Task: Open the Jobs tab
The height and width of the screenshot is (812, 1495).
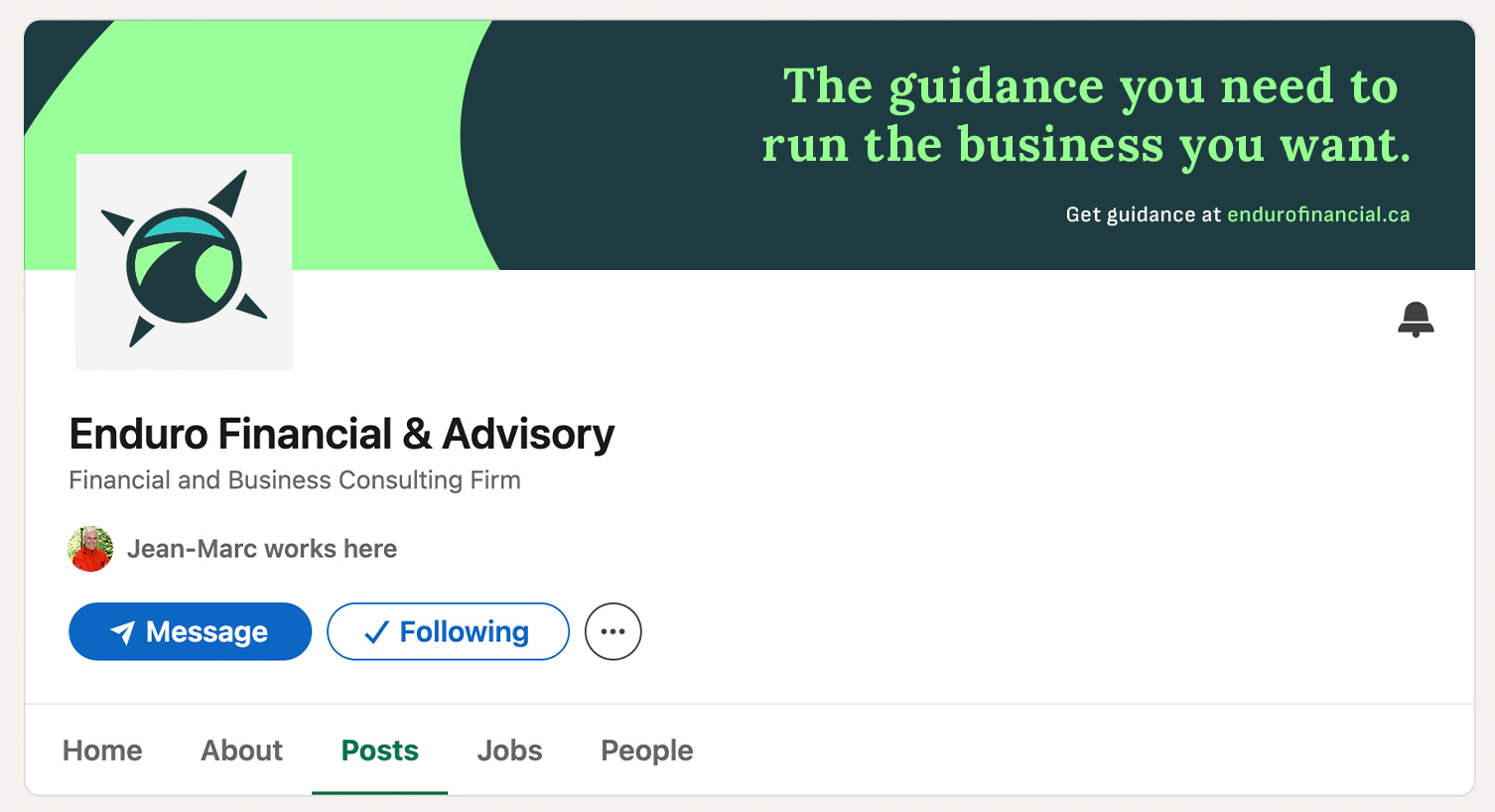Action: [x=509, y=750]
